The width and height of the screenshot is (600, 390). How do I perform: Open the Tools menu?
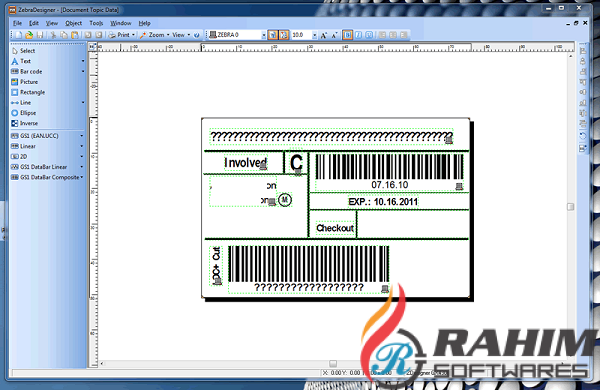(x=96, y=23)
